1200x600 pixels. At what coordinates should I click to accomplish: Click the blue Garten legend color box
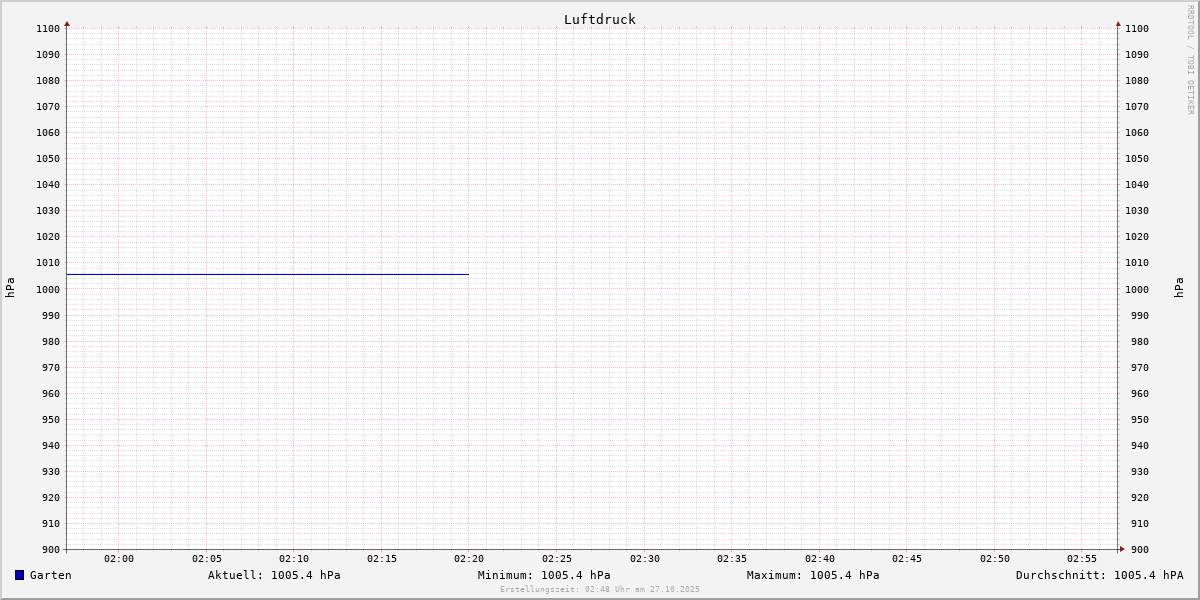(19, 575)
